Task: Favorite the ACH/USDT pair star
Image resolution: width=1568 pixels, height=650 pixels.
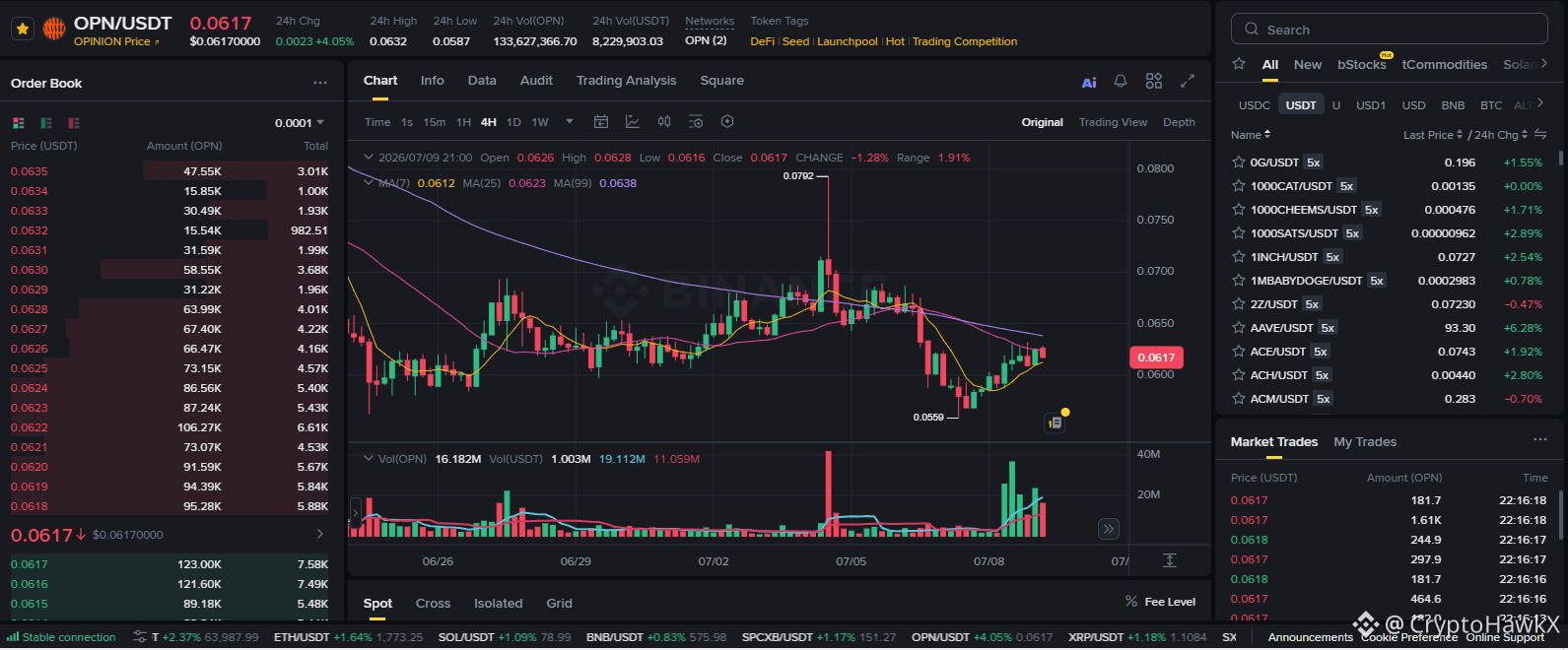Action: [x=1239, y=375]
